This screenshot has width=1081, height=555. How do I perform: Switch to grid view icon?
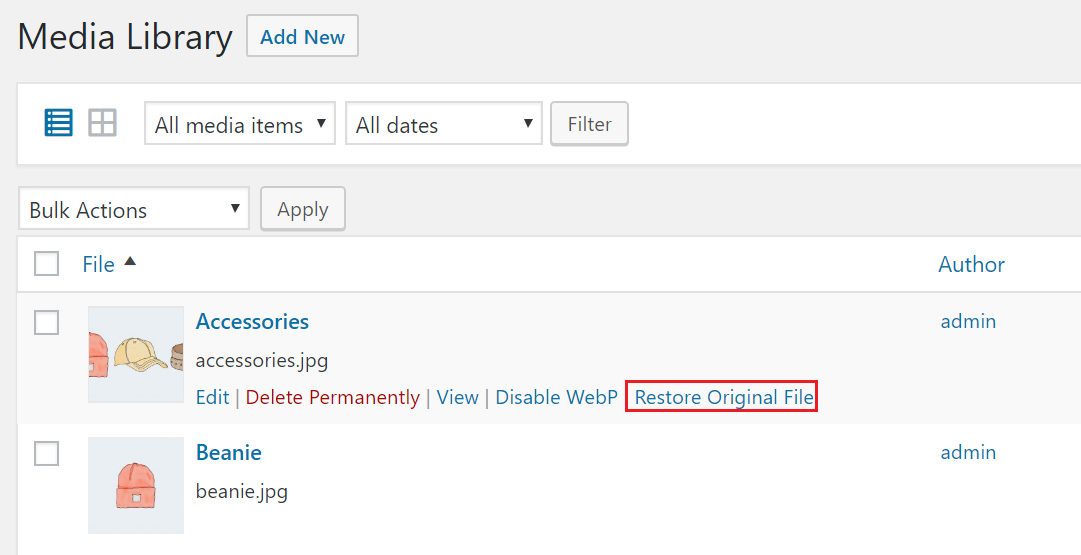coord(103,123)
